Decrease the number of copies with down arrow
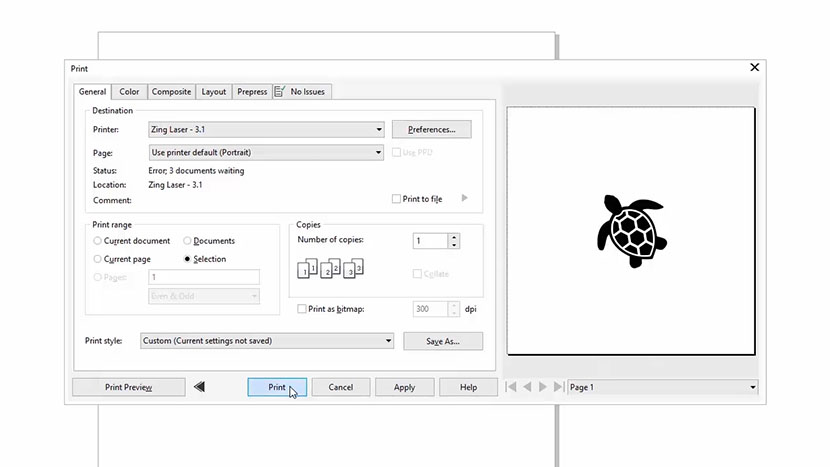This screenshot has height=467, width=830. point(454,245)
